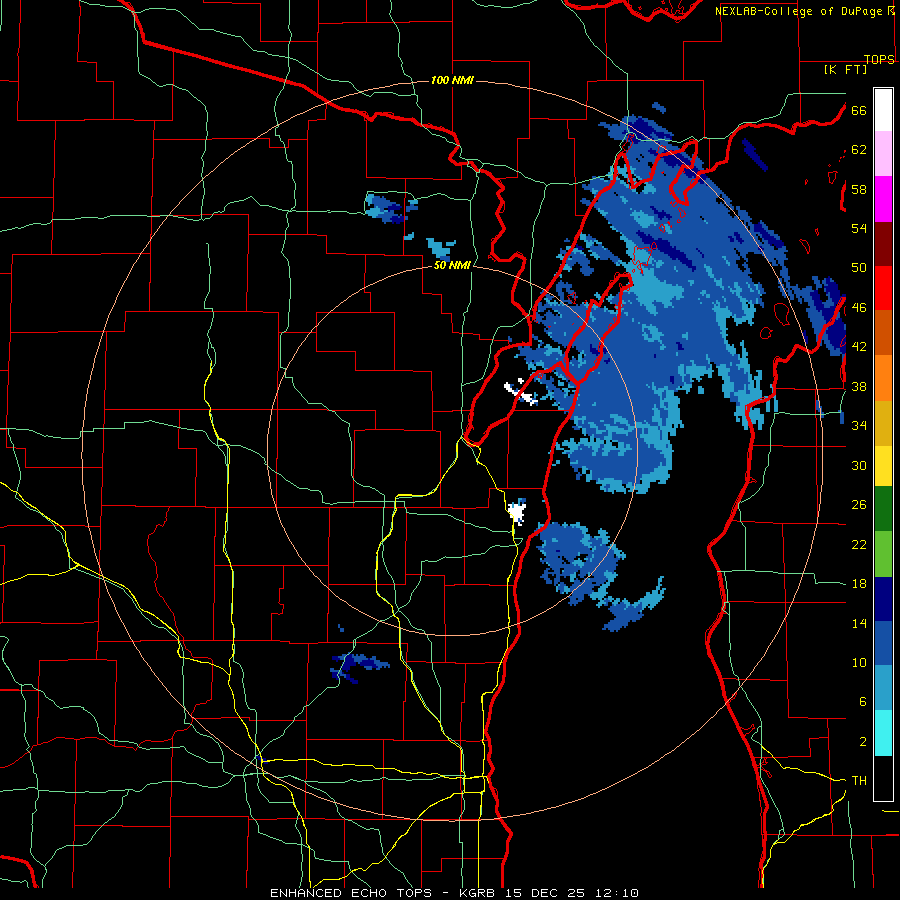Click the bright orange legend swatch
The width and height of the screenshot is (900, 900).
pyautogui.click(x=883, y=378)
